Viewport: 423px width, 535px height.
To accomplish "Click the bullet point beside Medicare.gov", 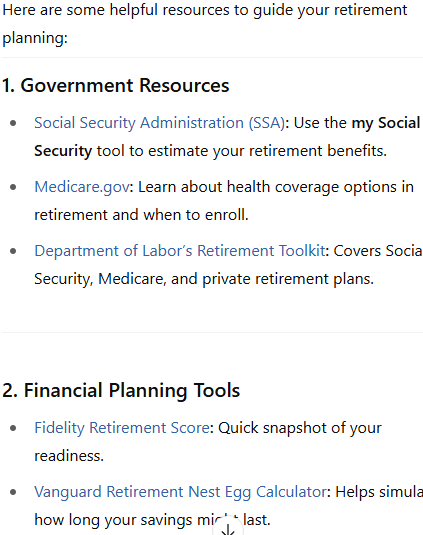I will coord(13,187).
